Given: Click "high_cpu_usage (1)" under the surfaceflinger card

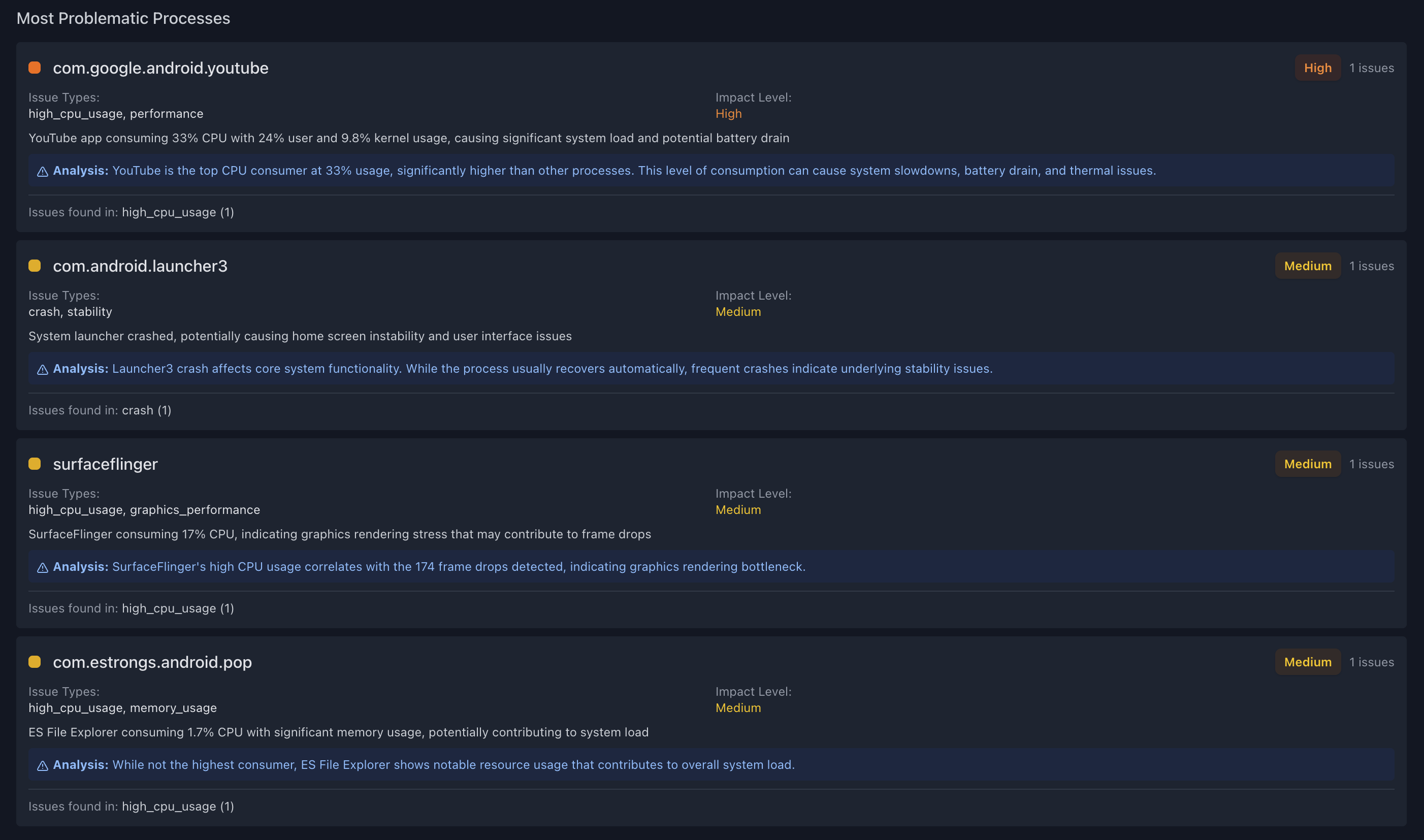Looking at the screenshot, I should pos(178,608).
